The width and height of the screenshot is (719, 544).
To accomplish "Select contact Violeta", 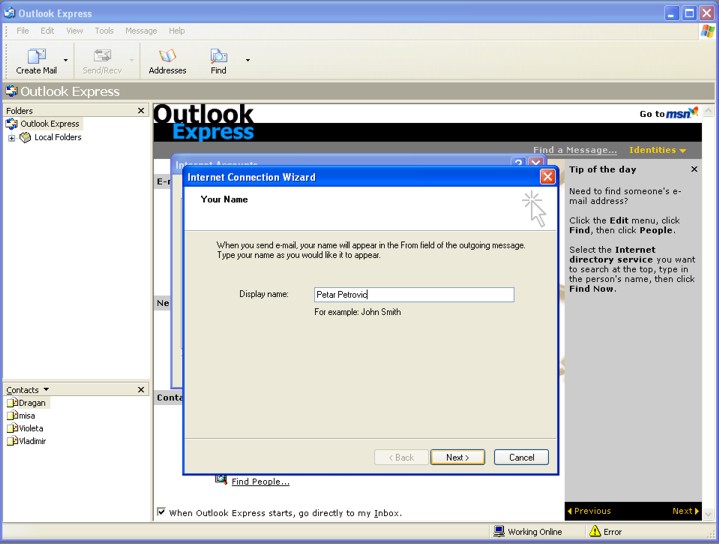I will point(31,428).
